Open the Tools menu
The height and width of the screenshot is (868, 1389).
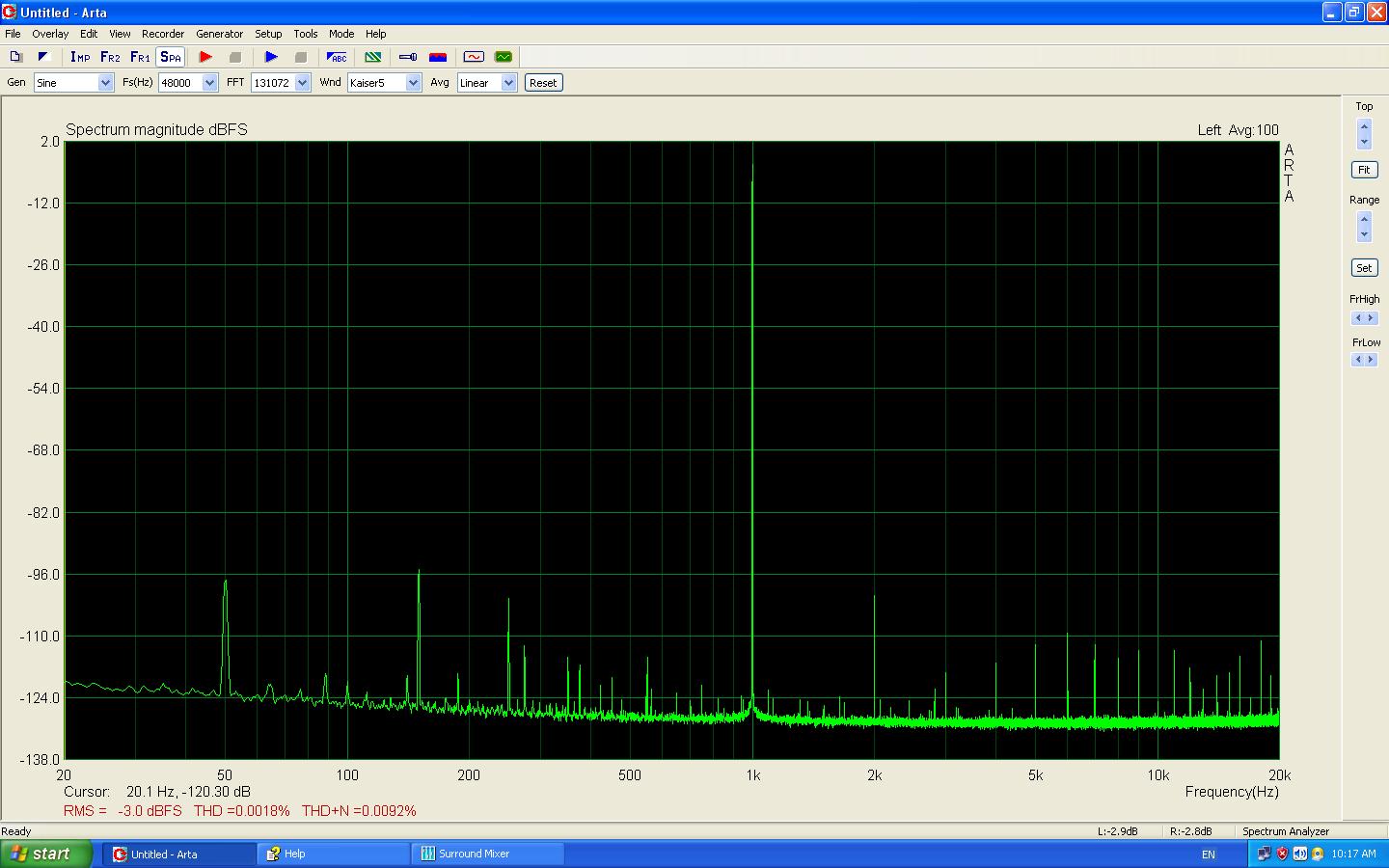click(306, 34)
